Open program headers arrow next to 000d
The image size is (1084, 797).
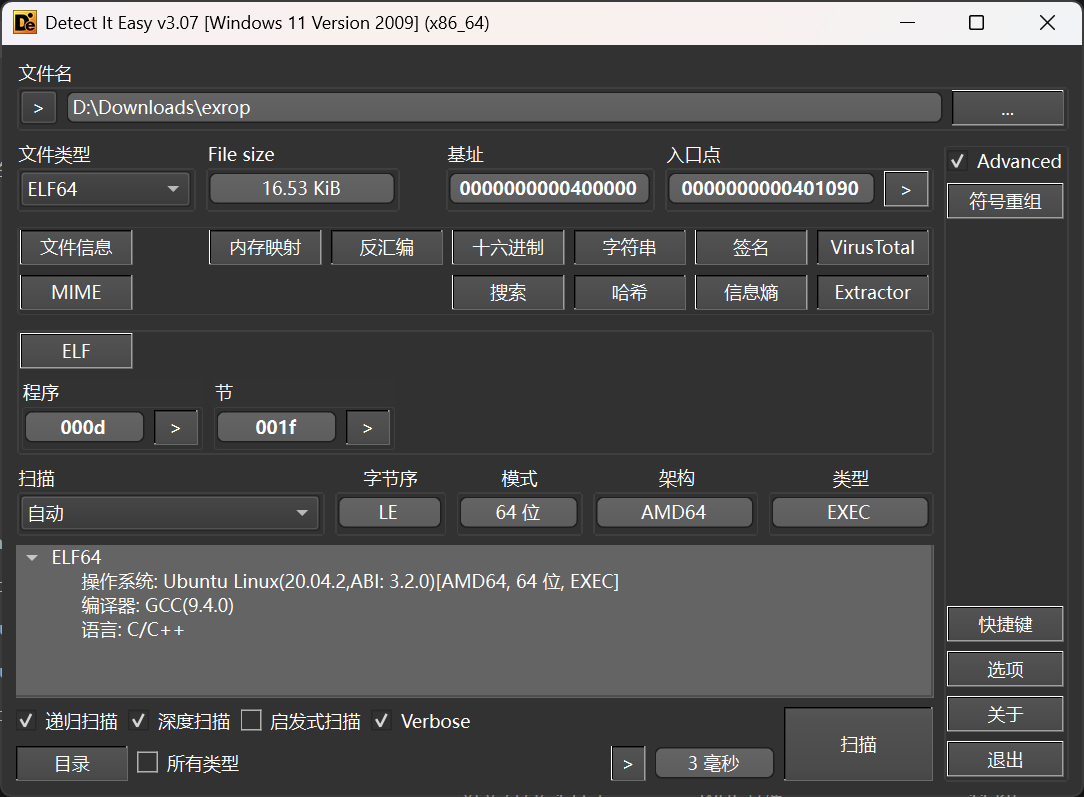tap(176, 428)
